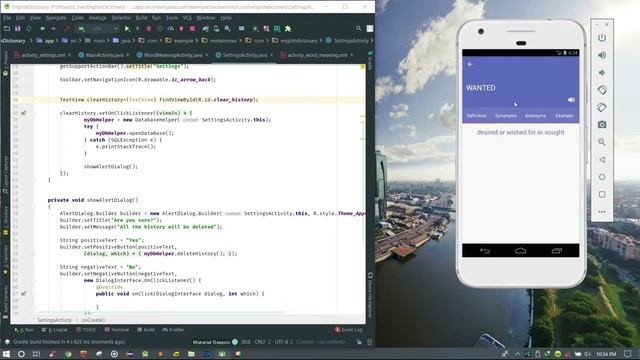The width and height of the screenshot is (640, 360).
Task: Click 'onCreate()' in the editor breadcrumb
Action: coord(93,320)
